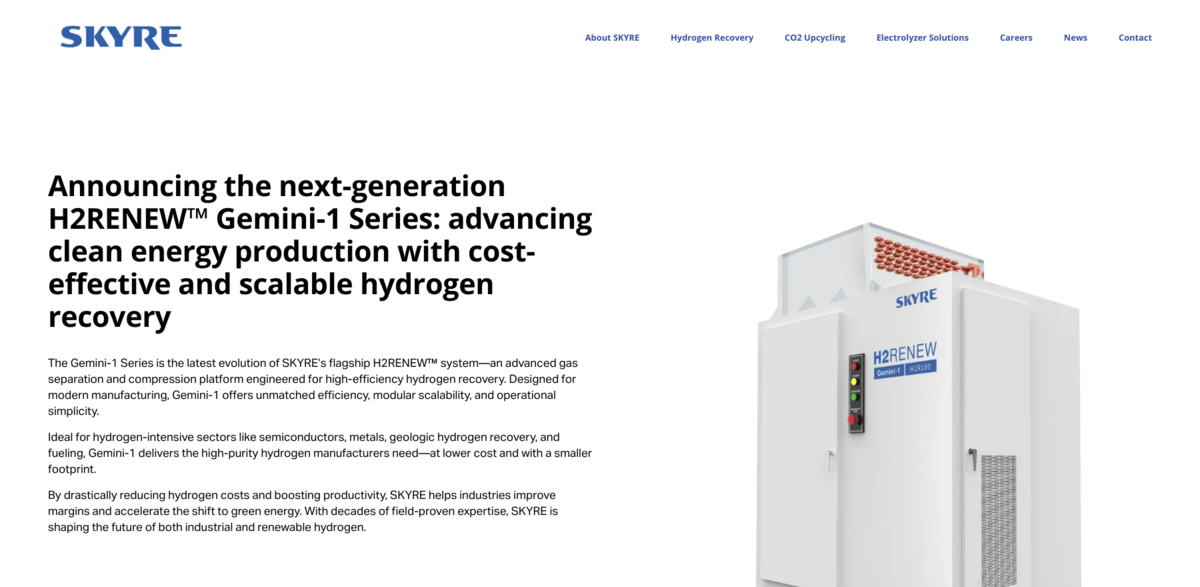Click the Gemini-1 announcement headline
The width and height of the screenshot is (1200, 587).
tap(320, 250)
